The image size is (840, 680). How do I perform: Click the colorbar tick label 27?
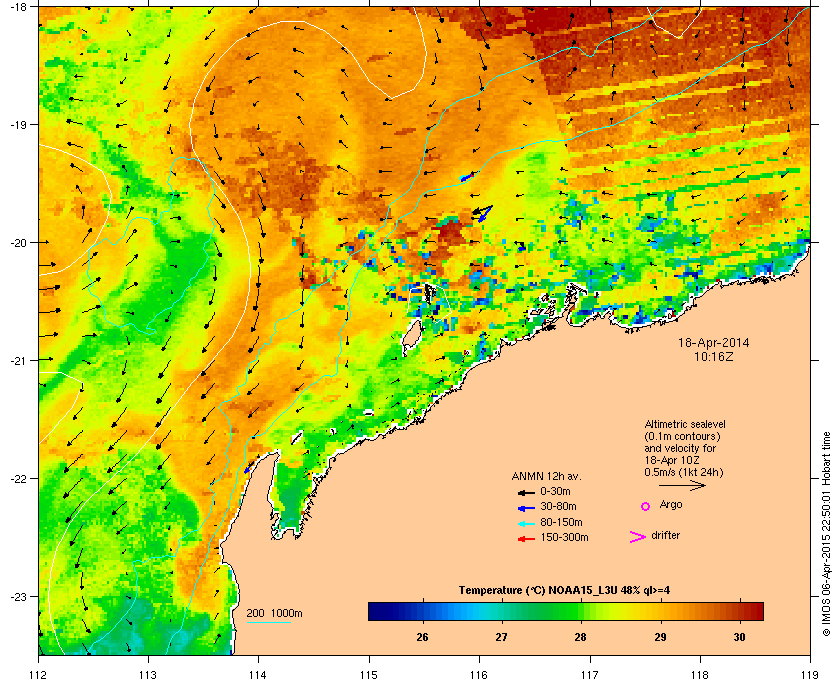[x=501, y=637]
